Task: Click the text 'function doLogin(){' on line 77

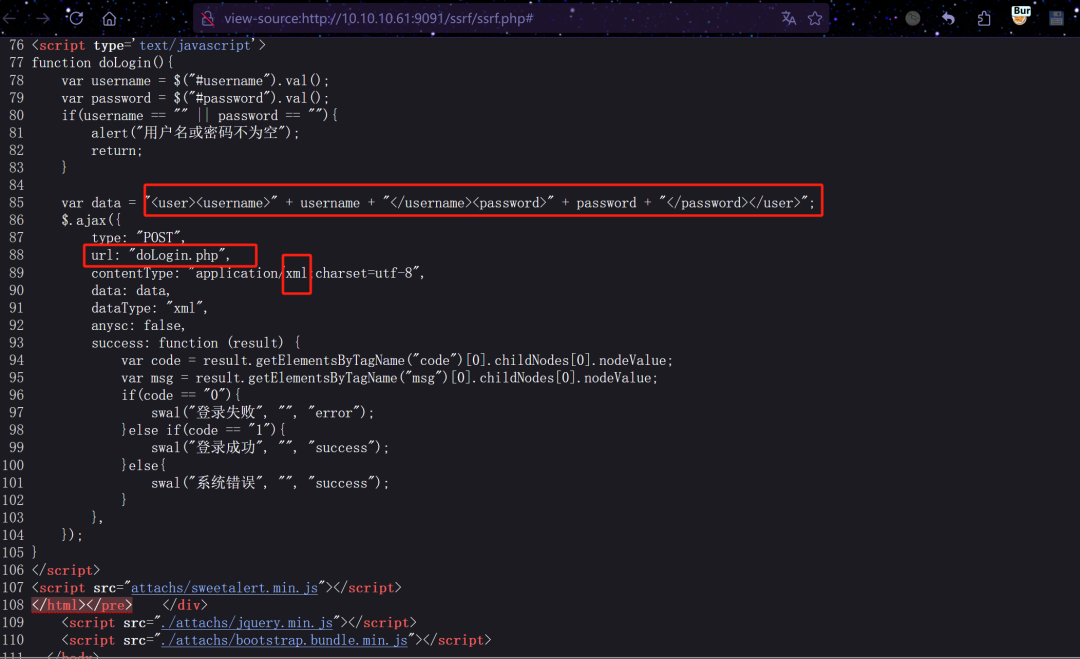Action: tap(103, 63)
